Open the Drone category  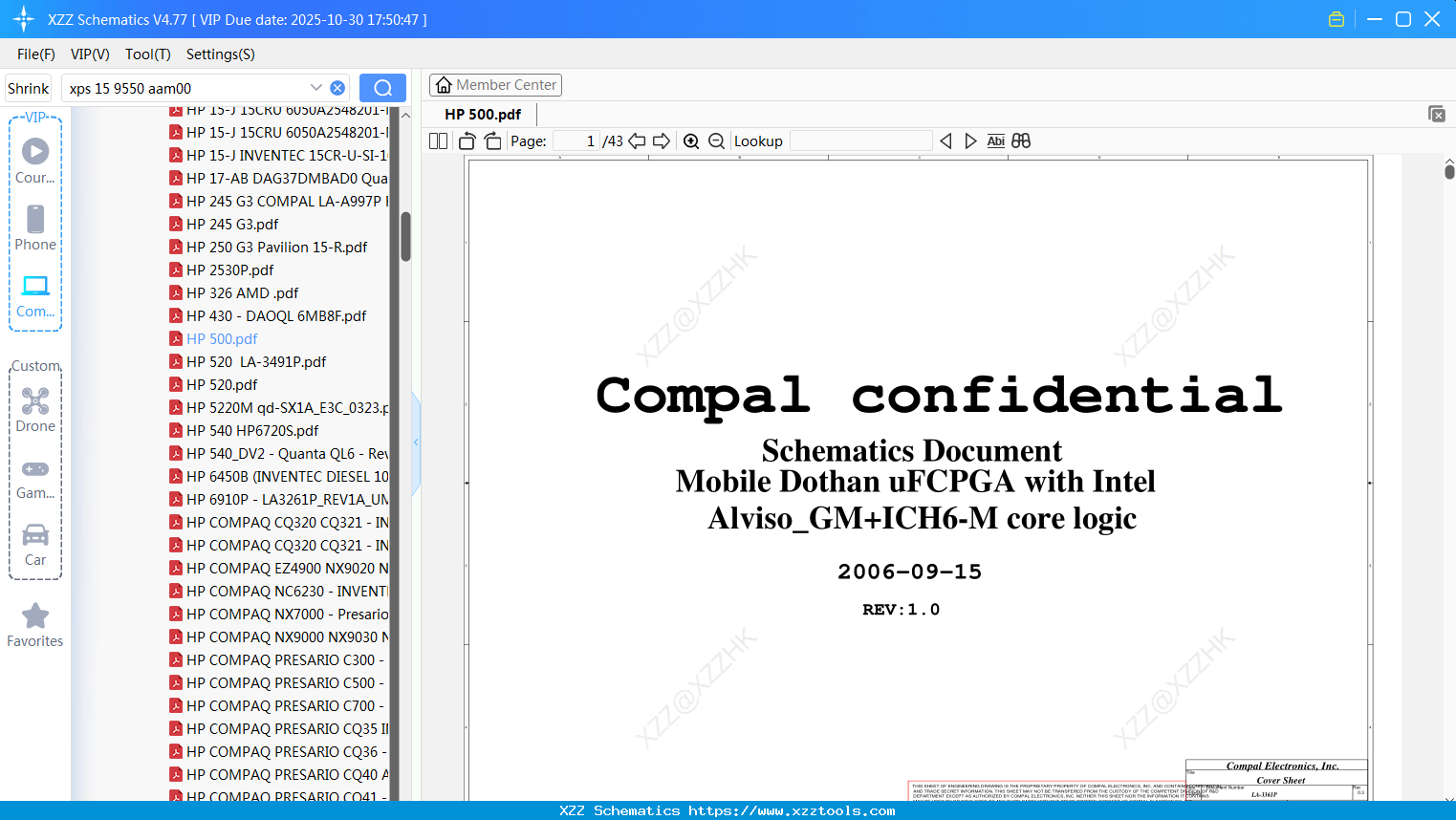click(x=35, y=410)
